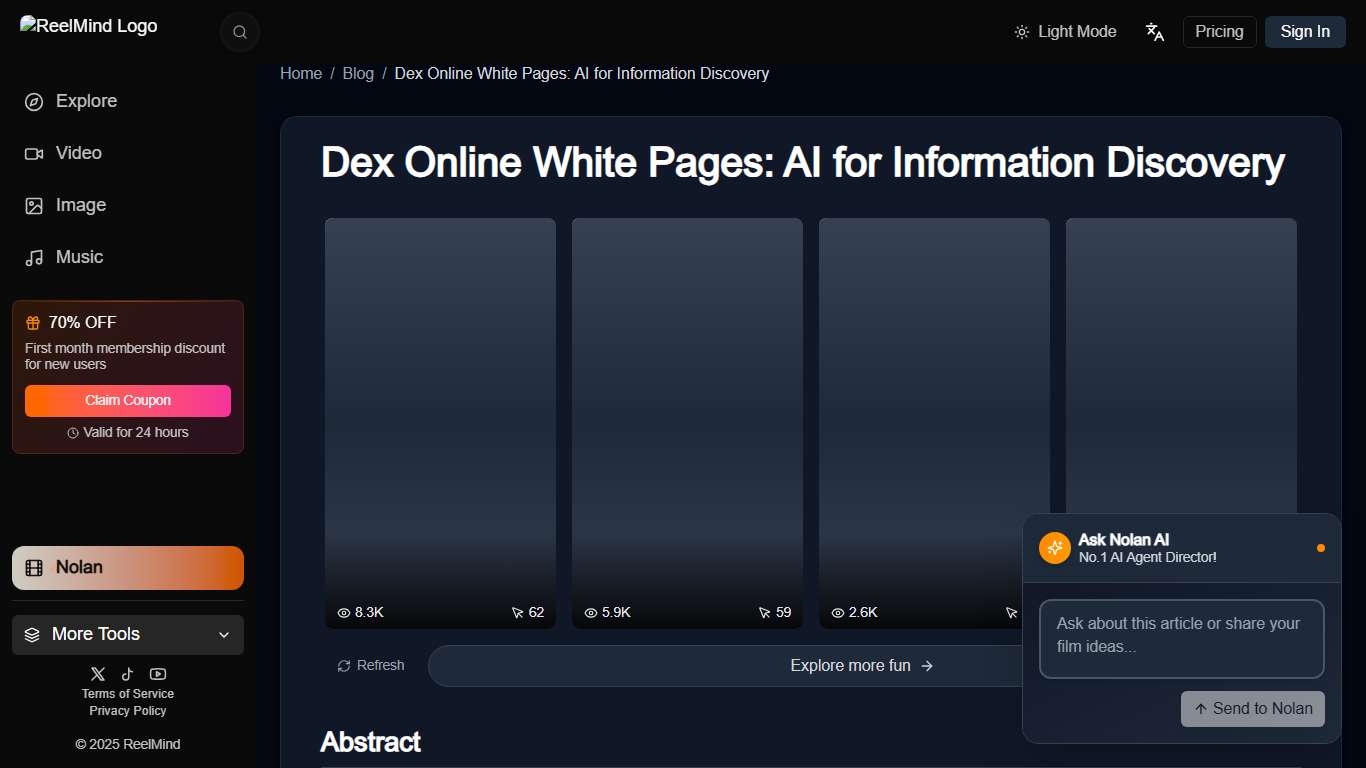
Task: Click the ReelMind logo
Action: click(x=89, y=26)
